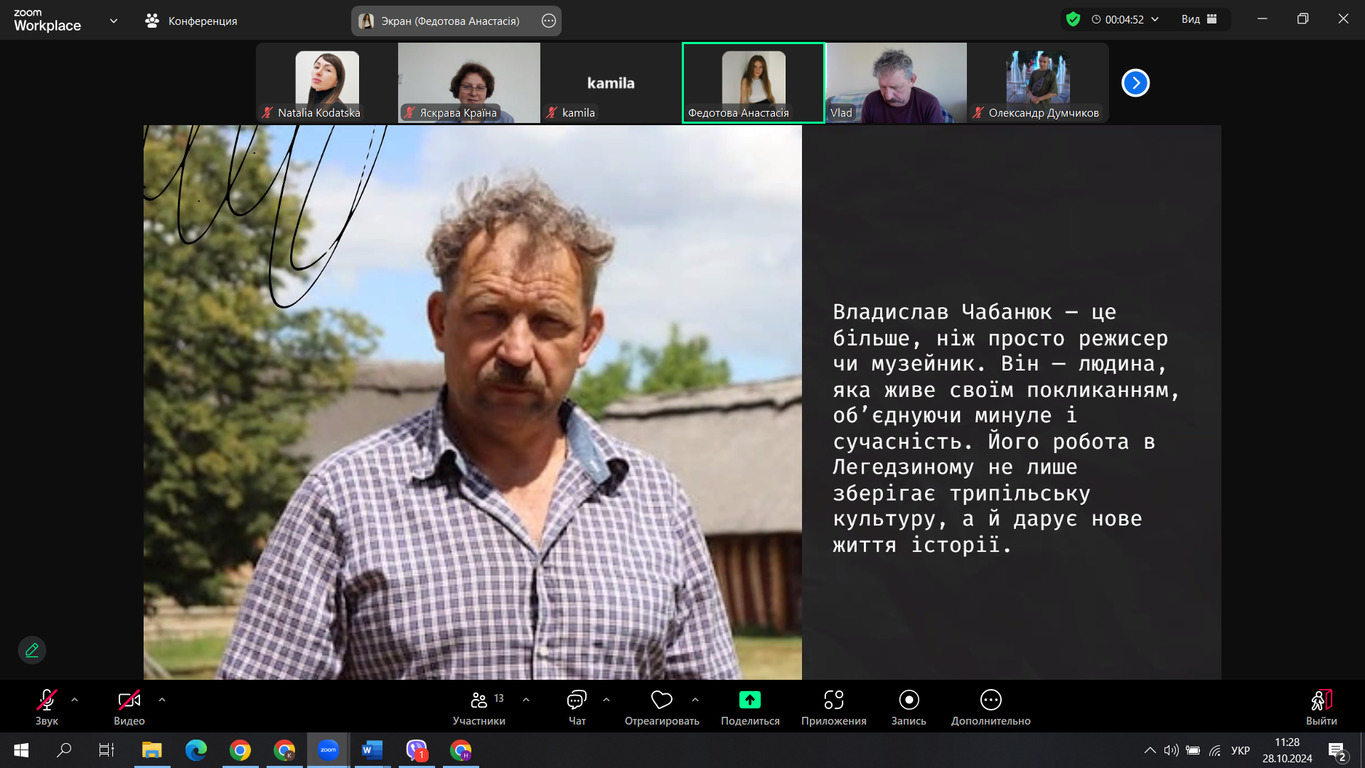Open File Explorer from the taskbar
The height and width of the screenshot is (768, 1365).
[x=152, y=750]
